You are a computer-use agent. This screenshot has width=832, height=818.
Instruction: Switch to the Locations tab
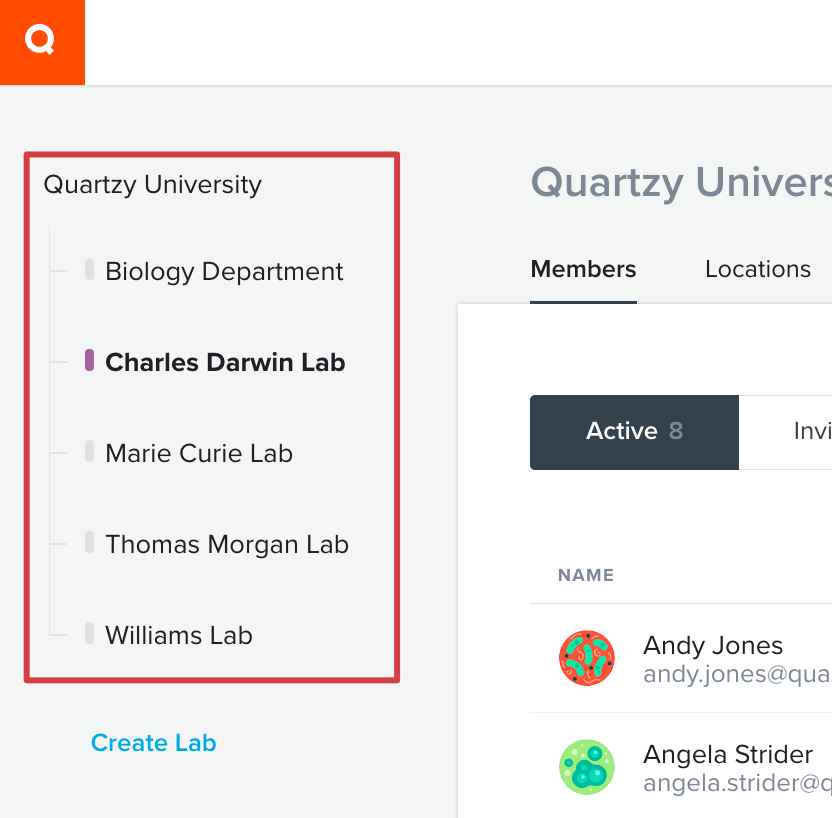(x=758, y=269)
